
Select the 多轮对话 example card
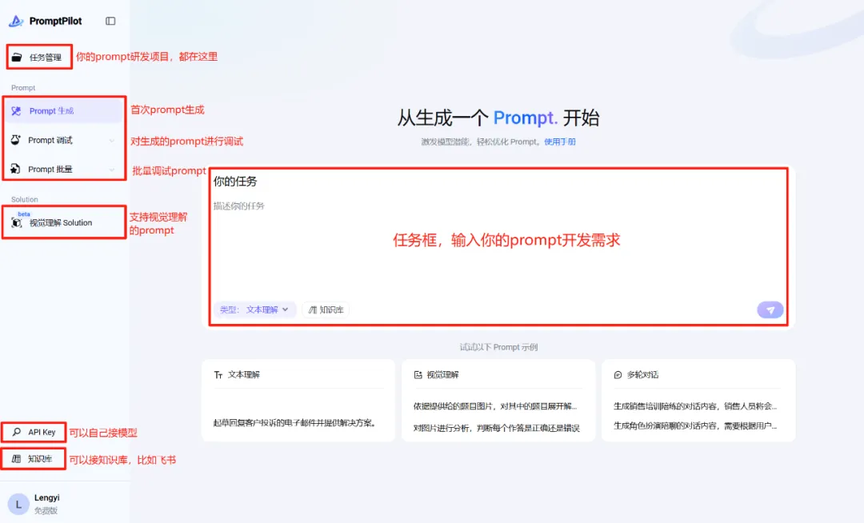coord(698,400)
